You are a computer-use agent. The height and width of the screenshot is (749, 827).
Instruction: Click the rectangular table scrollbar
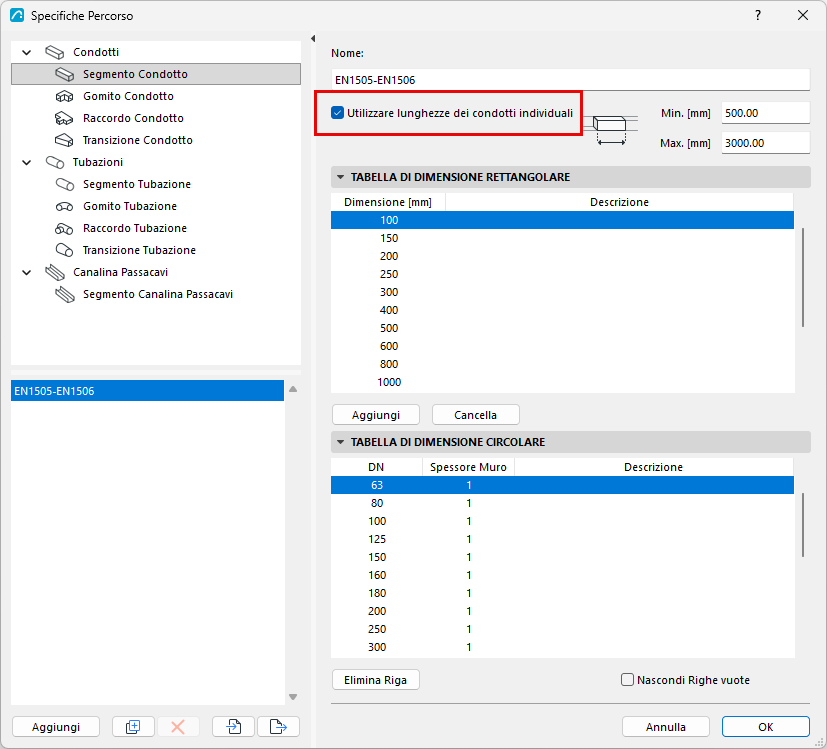tap(803, 277)
